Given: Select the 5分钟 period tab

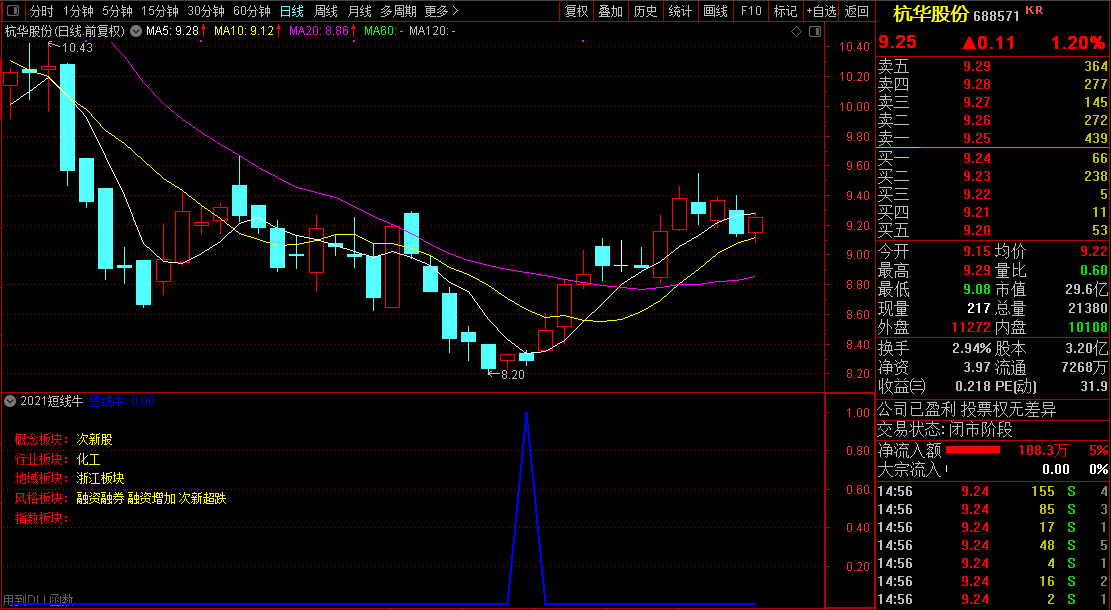Looking at the screenshot, I should click(117, 11).
